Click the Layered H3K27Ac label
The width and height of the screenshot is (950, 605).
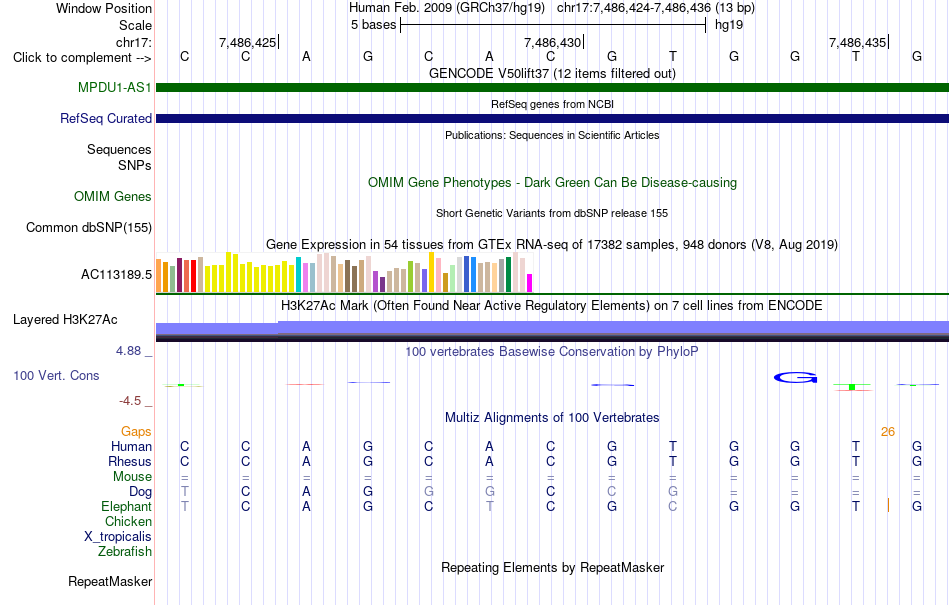click(x=65, y=320)
